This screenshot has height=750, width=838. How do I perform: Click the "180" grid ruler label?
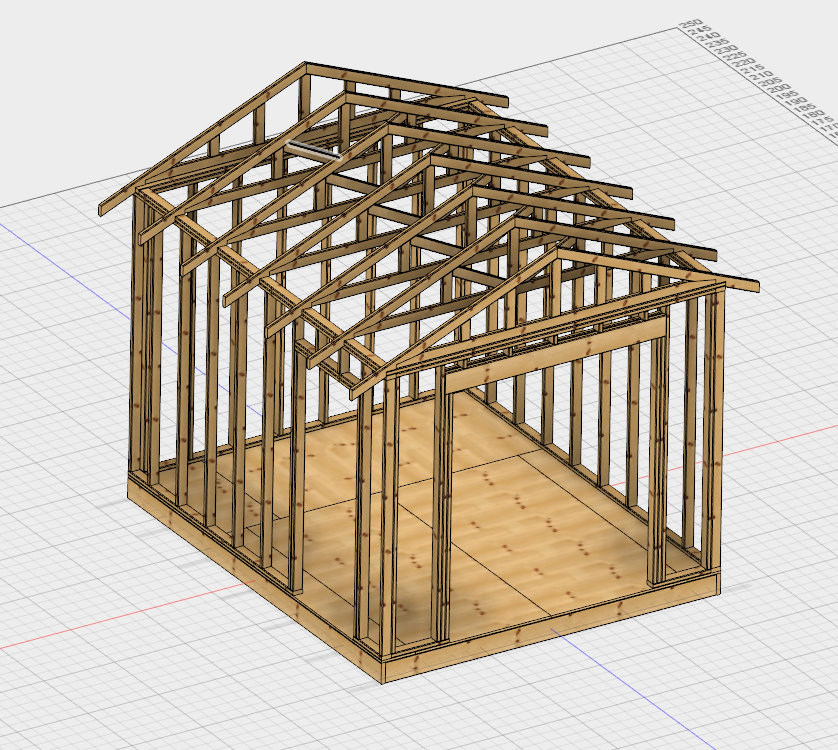[x=813, y=113]
